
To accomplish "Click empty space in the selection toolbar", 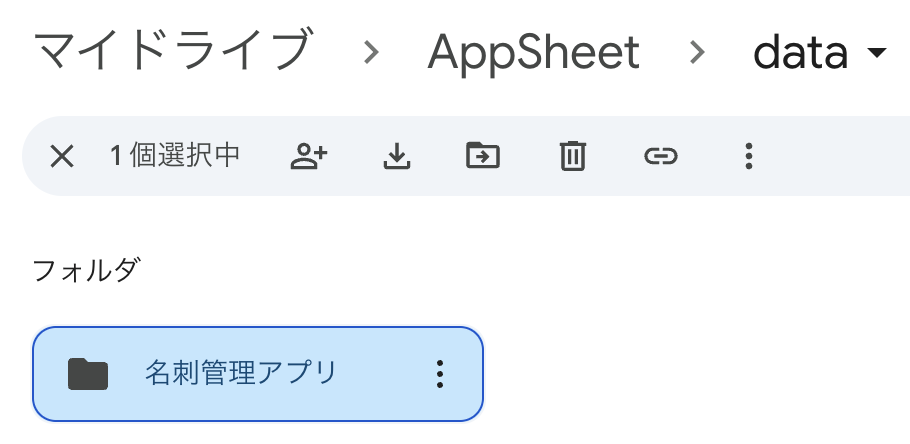I will pos(830,156).
